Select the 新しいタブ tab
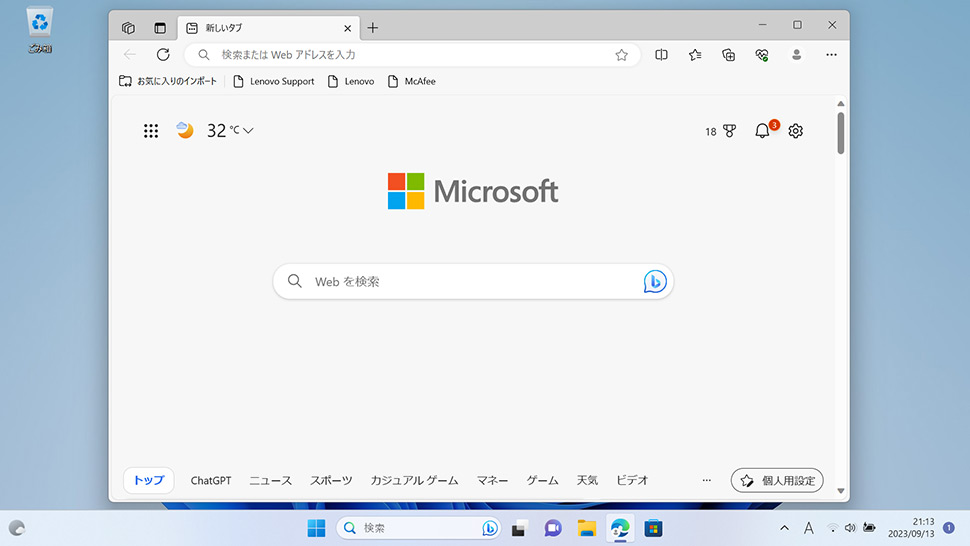Viewport: 970px width, 546px height. coord(268,28)
